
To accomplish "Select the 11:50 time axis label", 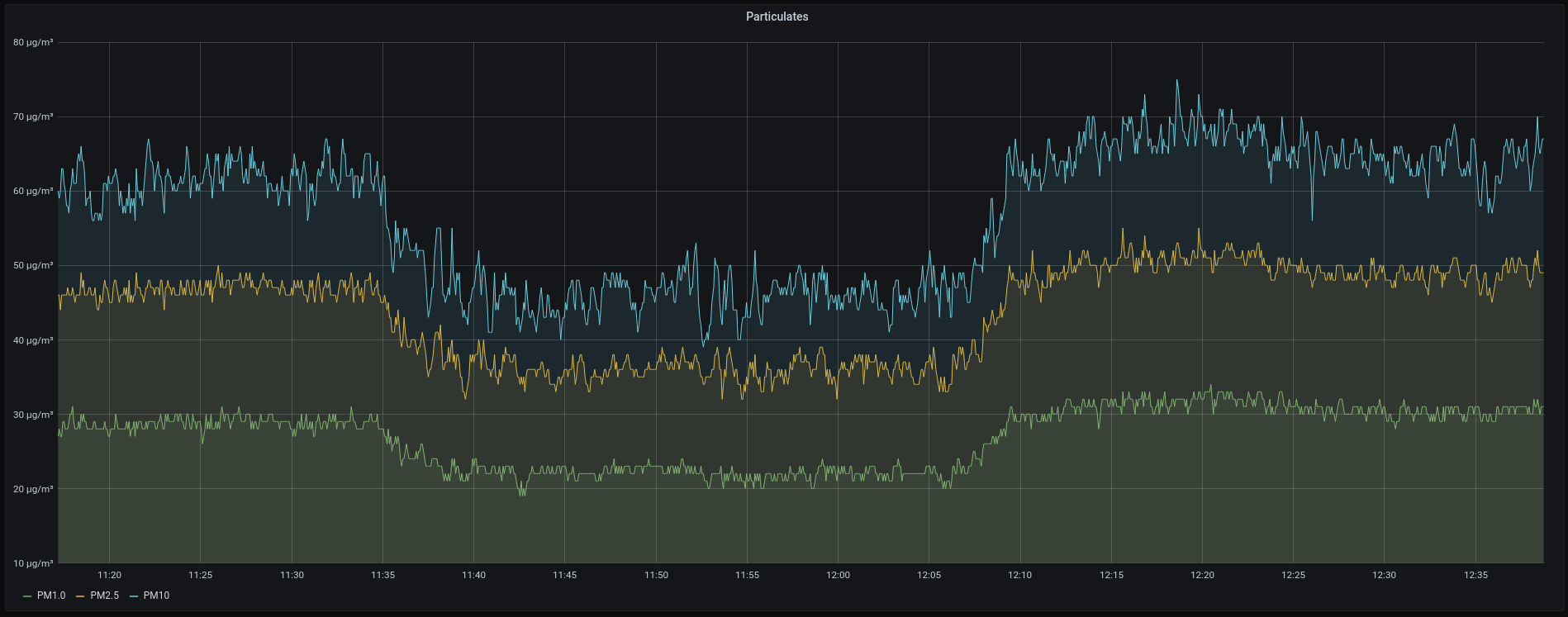I will tap(656, 575).
